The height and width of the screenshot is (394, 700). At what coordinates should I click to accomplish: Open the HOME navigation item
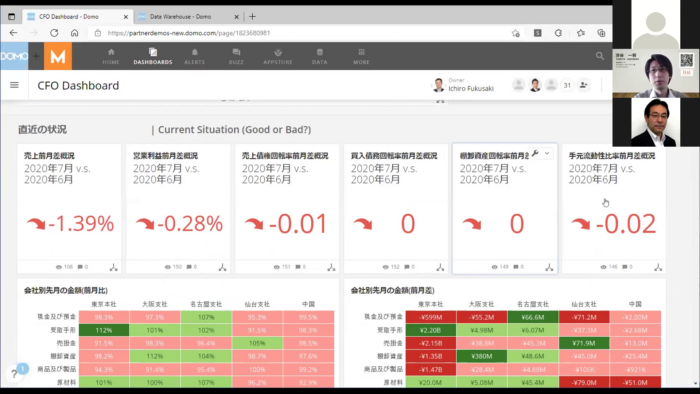point(111,57)
